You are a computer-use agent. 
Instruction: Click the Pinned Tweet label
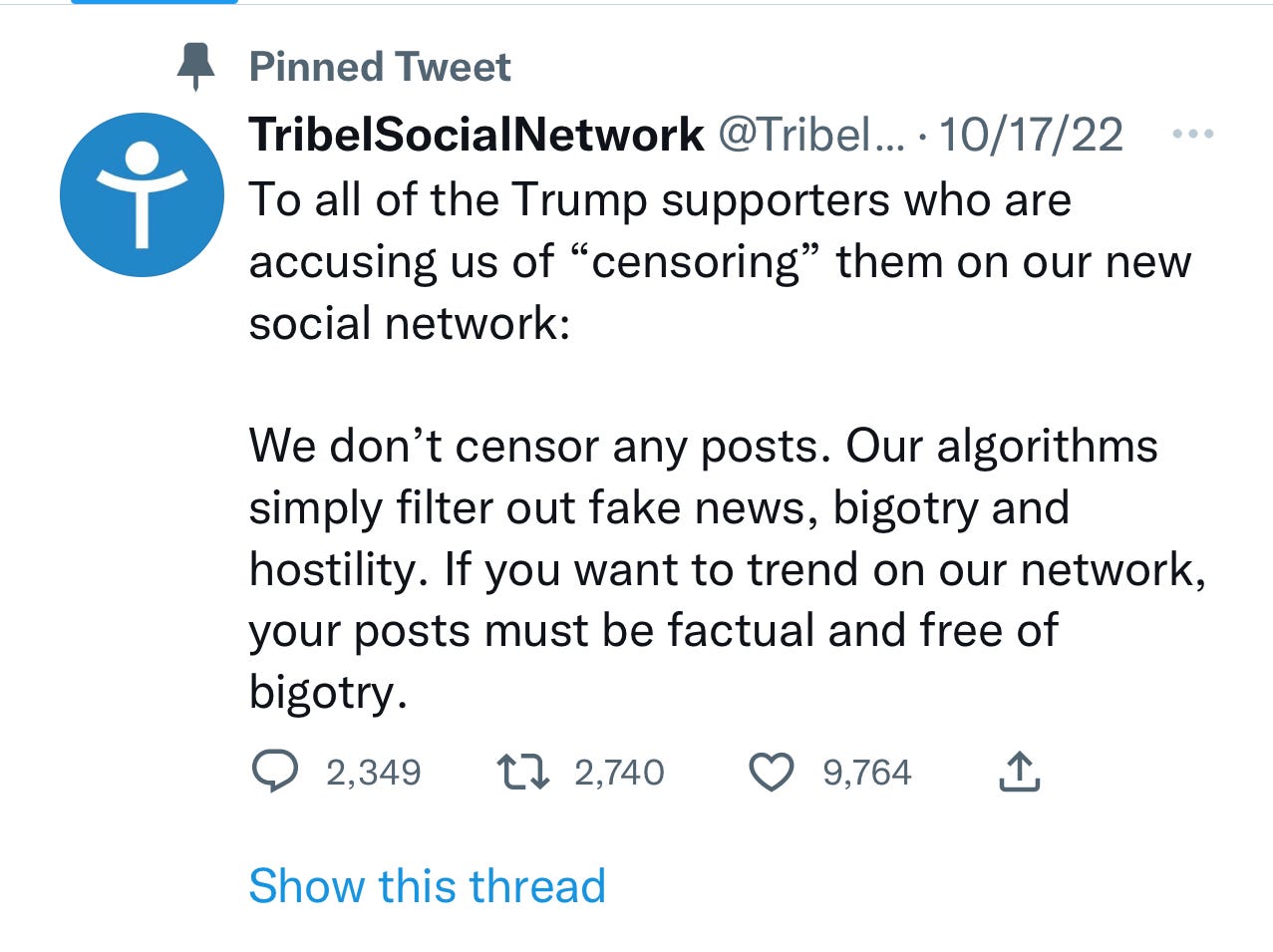(x=380, y=67)
